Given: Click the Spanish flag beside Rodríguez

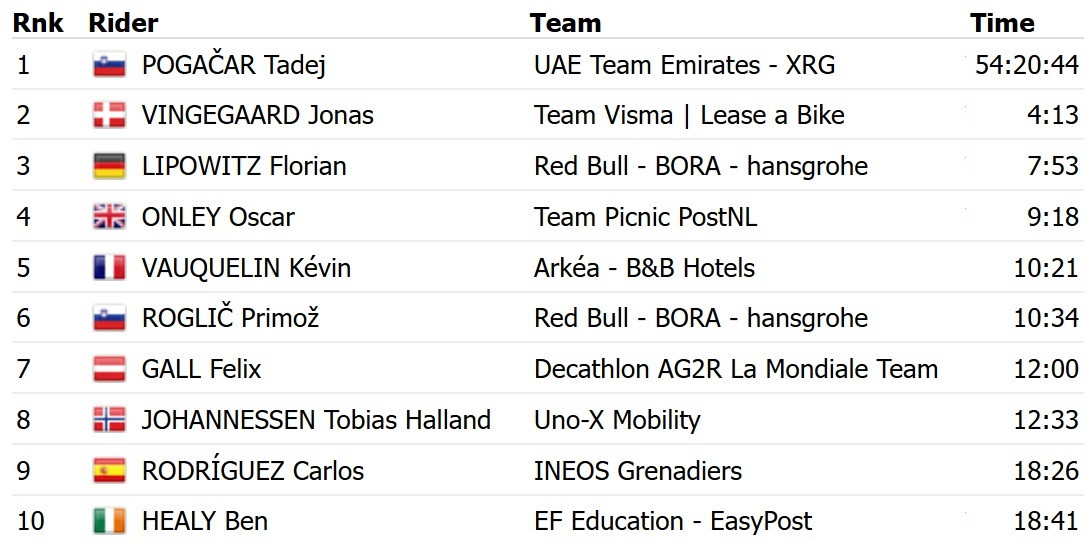Looking at the screenshot, I should click(109, 470).
